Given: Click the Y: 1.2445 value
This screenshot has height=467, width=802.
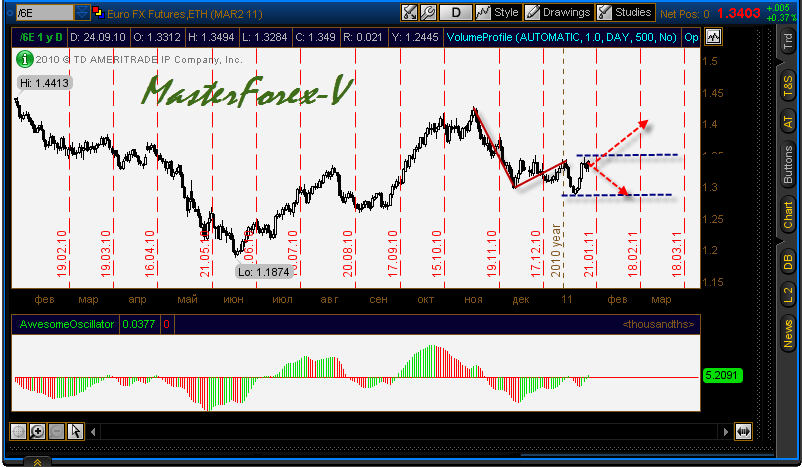Looking at the screenshot, I should pos(415,37).
